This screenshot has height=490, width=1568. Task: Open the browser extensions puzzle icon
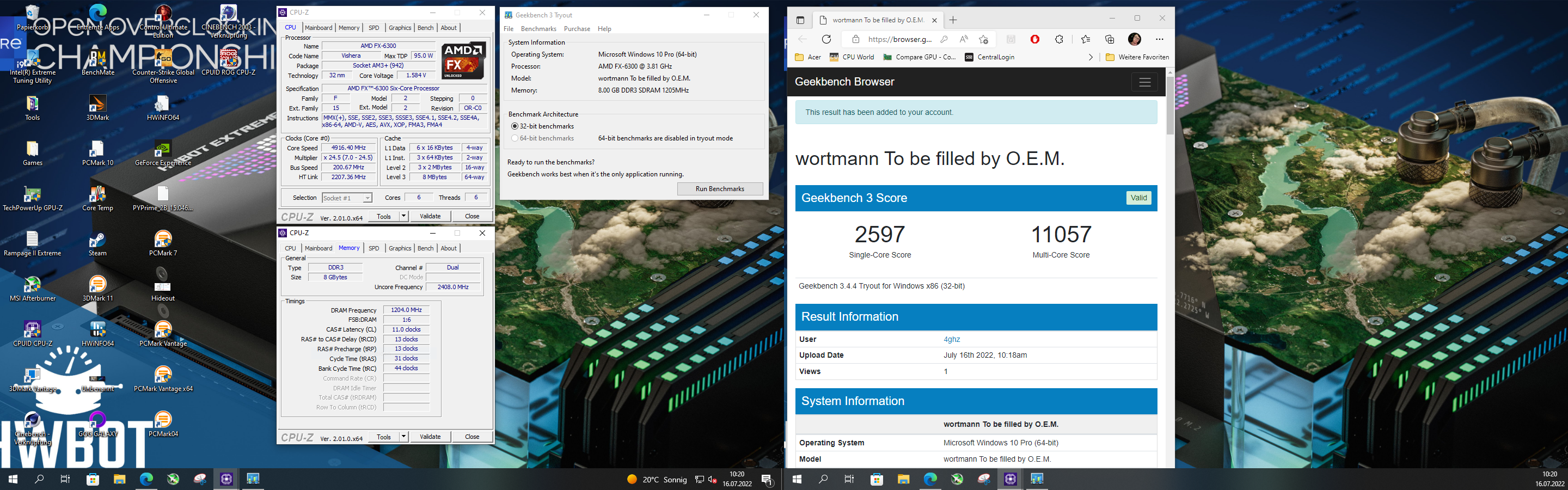pos(1059,40)
